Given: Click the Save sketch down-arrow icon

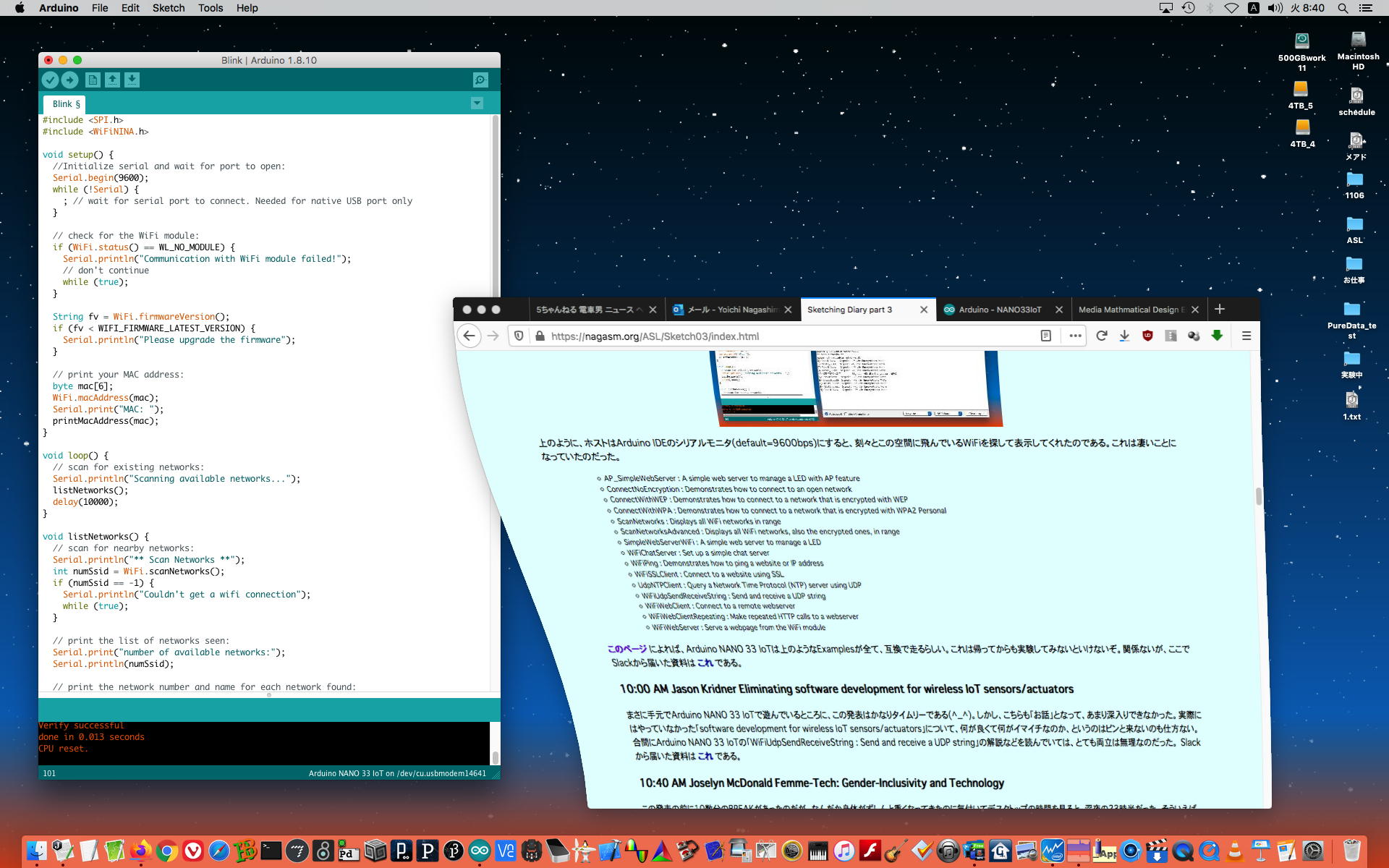Looking at the screenshot, I should pyautogui.click(x=132, y=80).
